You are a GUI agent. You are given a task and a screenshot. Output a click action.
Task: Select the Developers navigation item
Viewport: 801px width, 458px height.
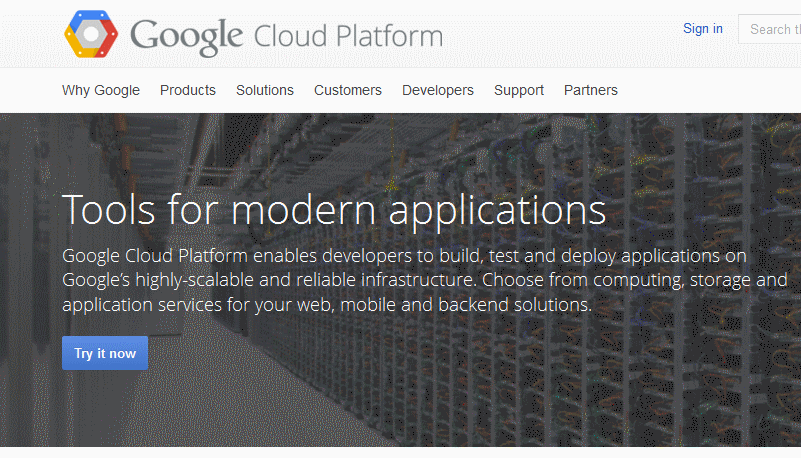[x=438, y=90]
